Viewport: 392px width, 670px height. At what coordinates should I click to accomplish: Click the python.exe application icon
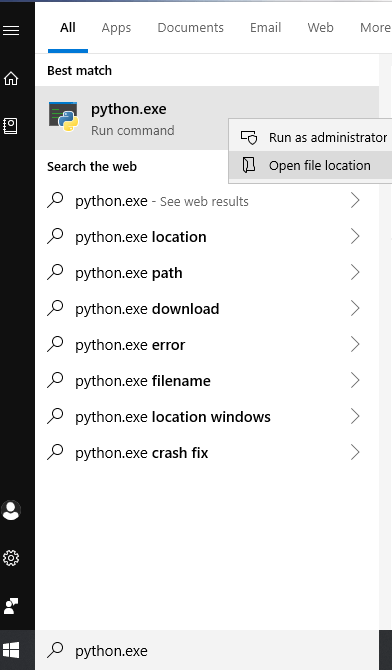click(63, 116)
